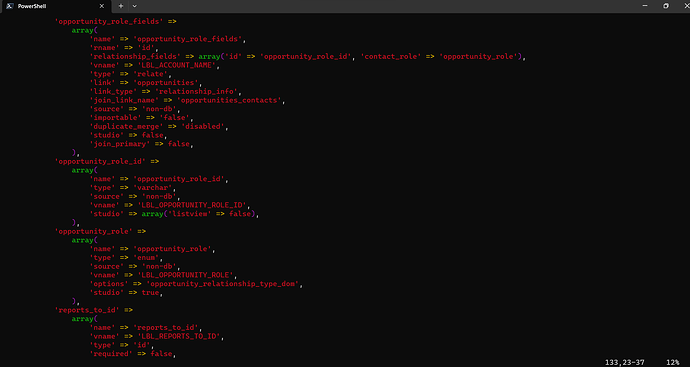Image resolution: width=690 pixels, height=367 pixels.
Task: Close the PowerShell tab
Action: 102,6
